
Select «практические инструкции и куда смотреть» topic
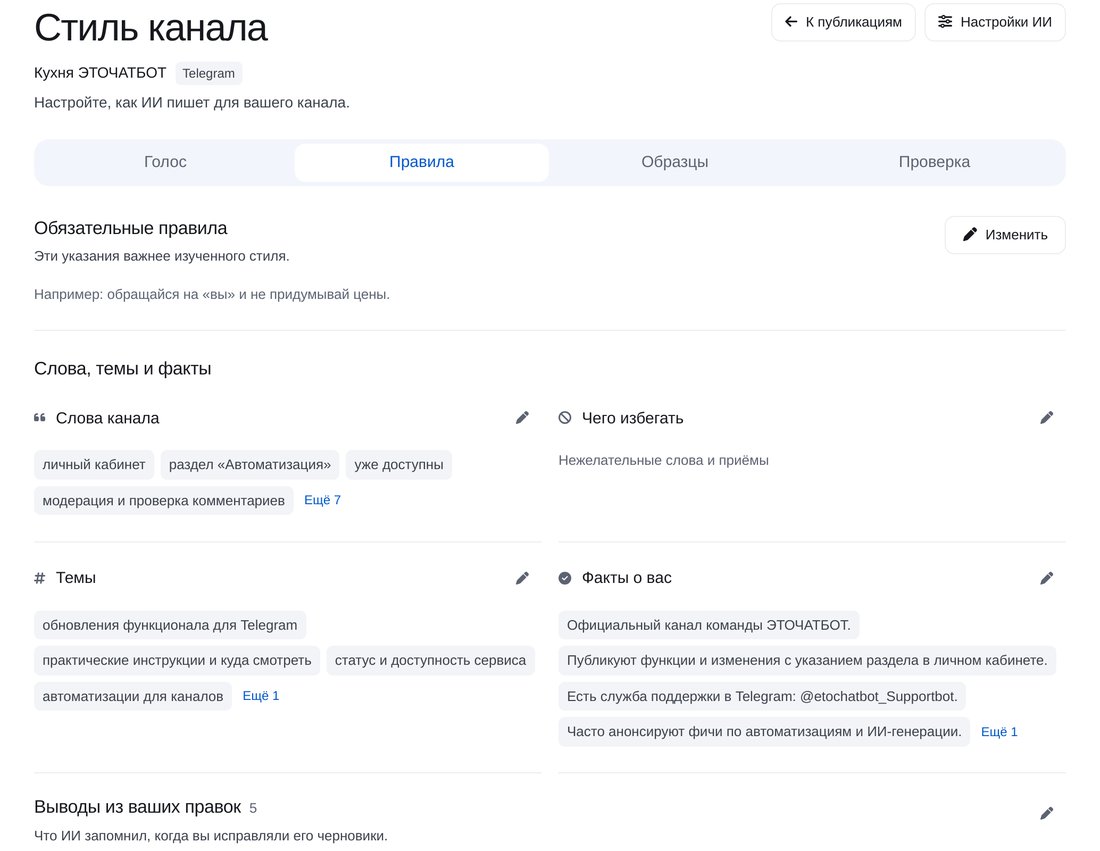click(177, 660)
